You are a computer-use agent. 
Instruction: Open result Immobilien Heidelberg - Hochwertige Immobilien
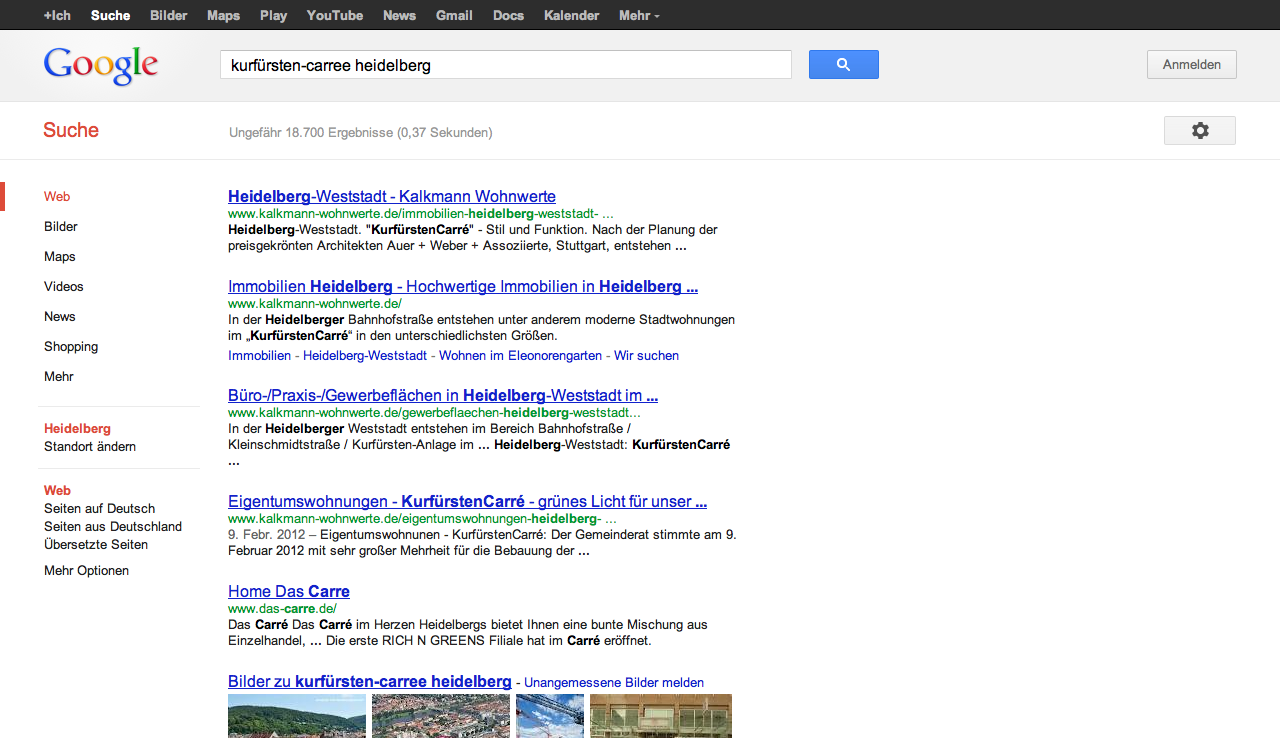coord(463,287)
